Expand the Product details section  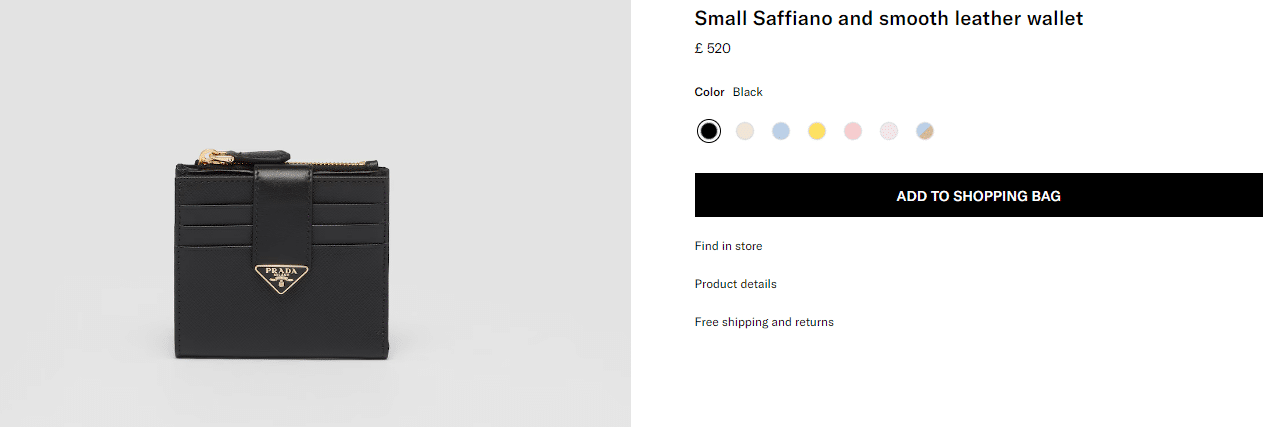click(735, 284)
